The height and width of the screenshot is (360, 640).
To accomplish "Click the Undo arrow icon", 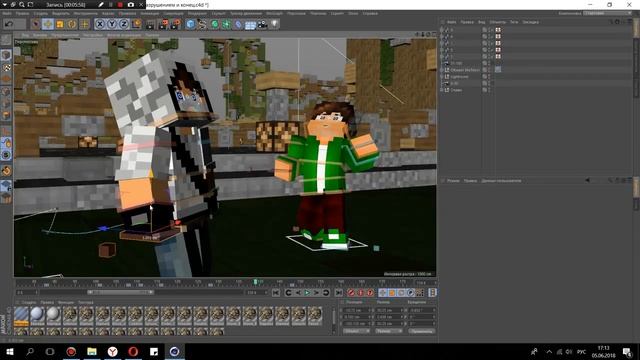I will (x=9, y=24).
